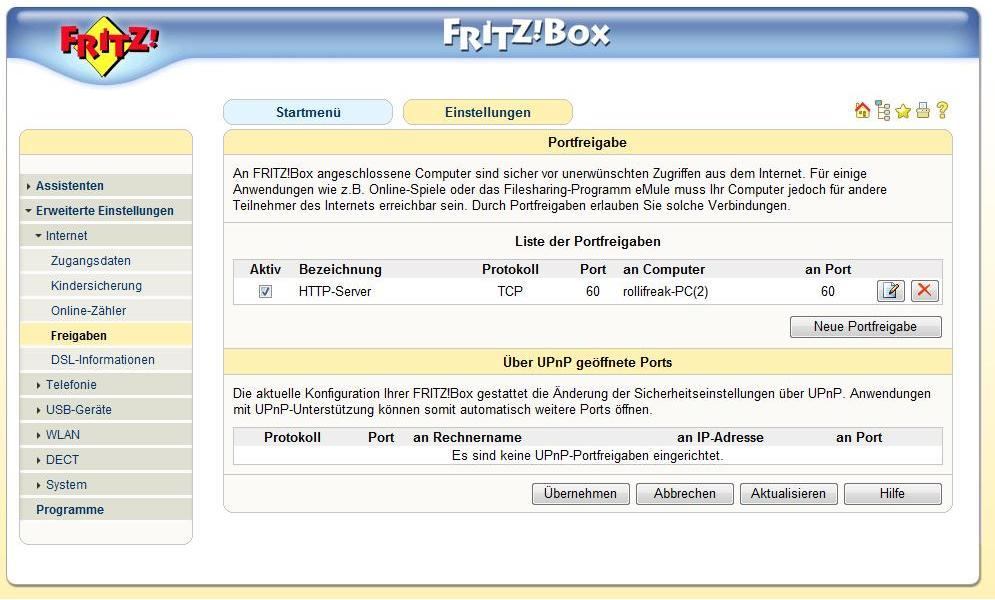The image size is (995, 600).
Task: Click the HTTP-Server name in the list
Action: [x=334, y=292]
